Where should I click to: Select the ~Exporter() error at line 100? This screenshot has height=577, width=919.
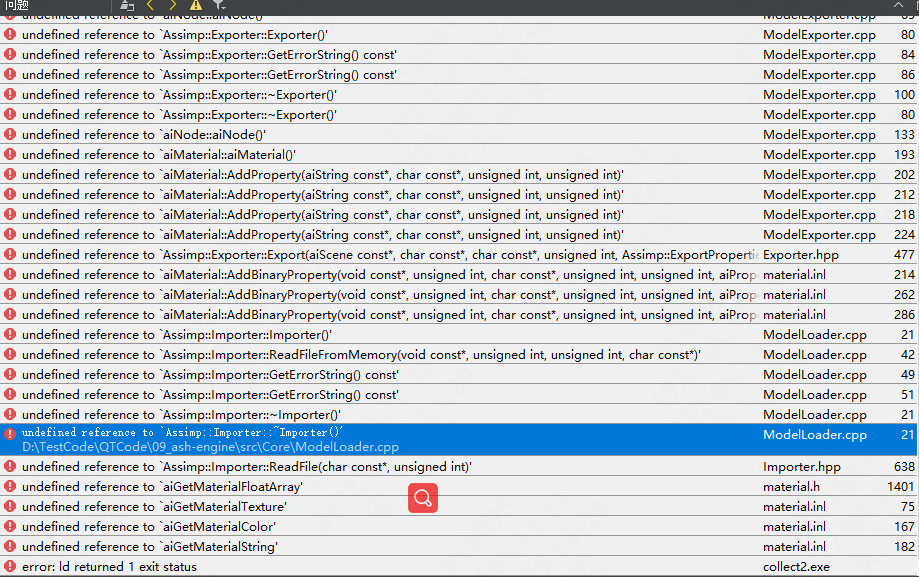(x=460, y=94)
